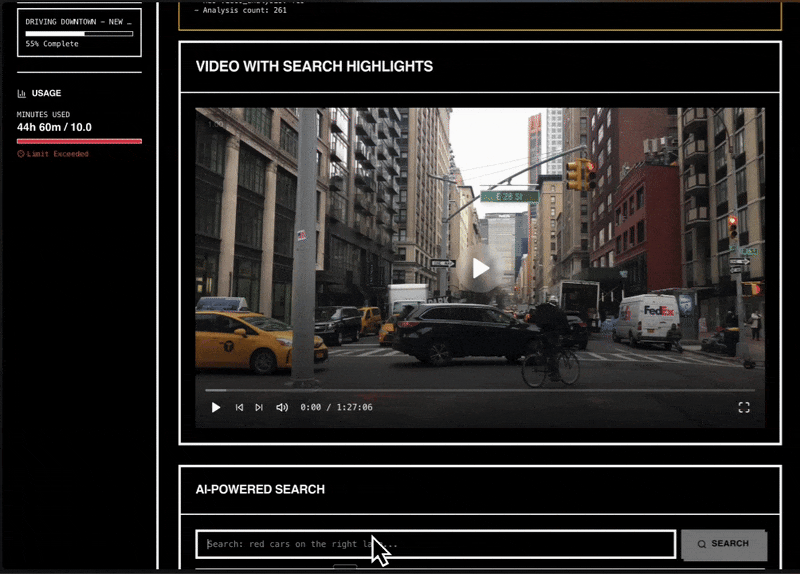Click the magnifier icon in the Search button
The width and height of the screenshot is (800, 574).
702,544
